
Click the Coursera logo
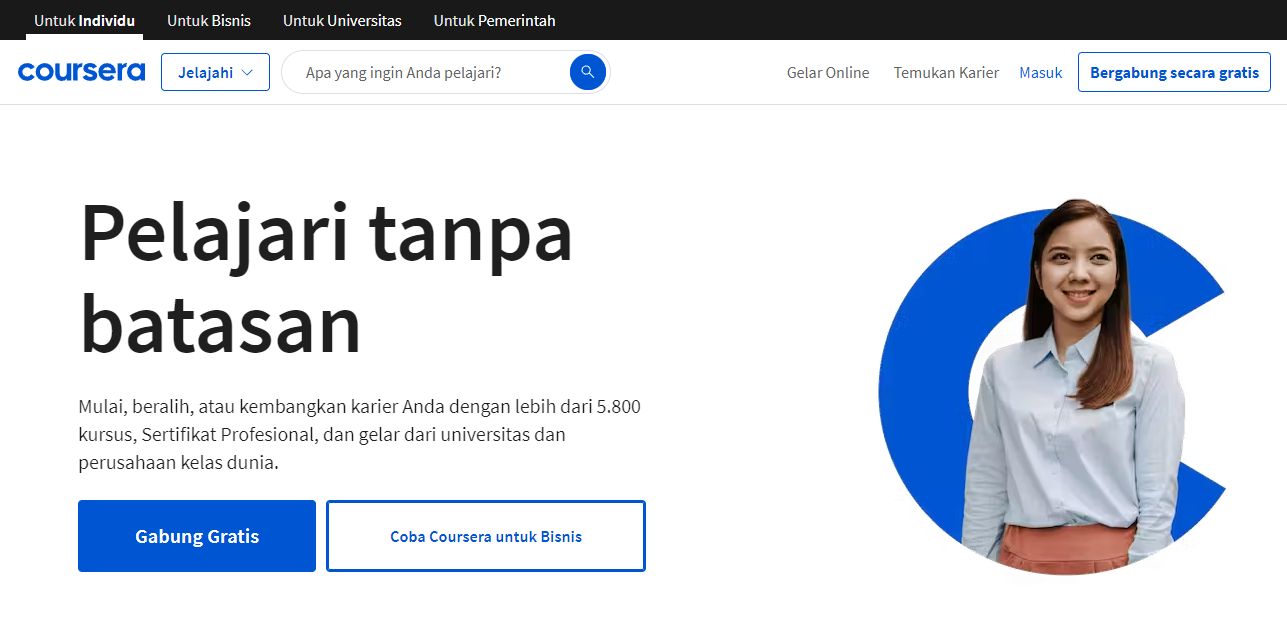click(81, 72)
